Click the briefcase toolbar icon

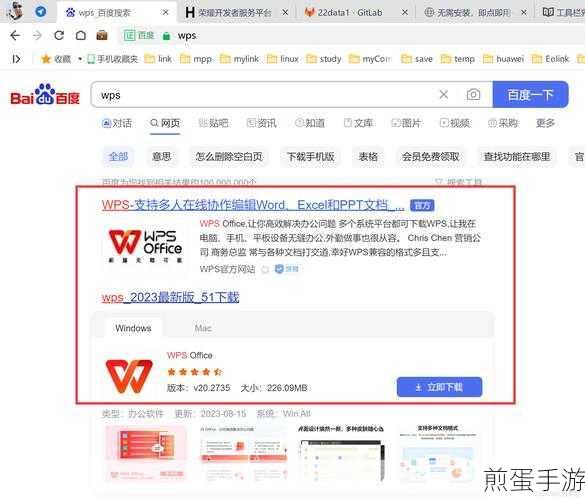tap(102, 36)
